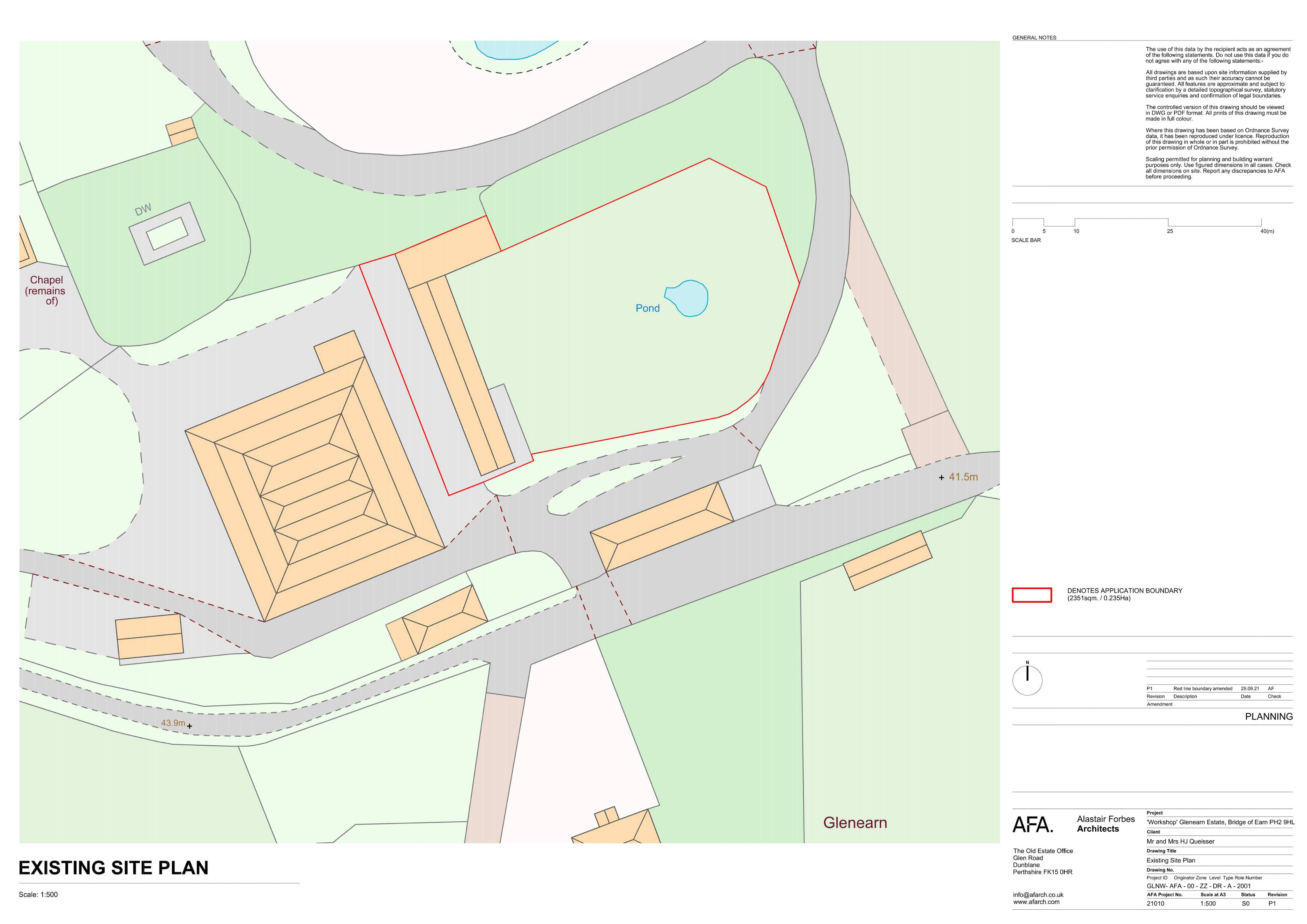
Task: Click client name 'Mr and Mrs HJ Queisser'
Action: [1180, 841]
